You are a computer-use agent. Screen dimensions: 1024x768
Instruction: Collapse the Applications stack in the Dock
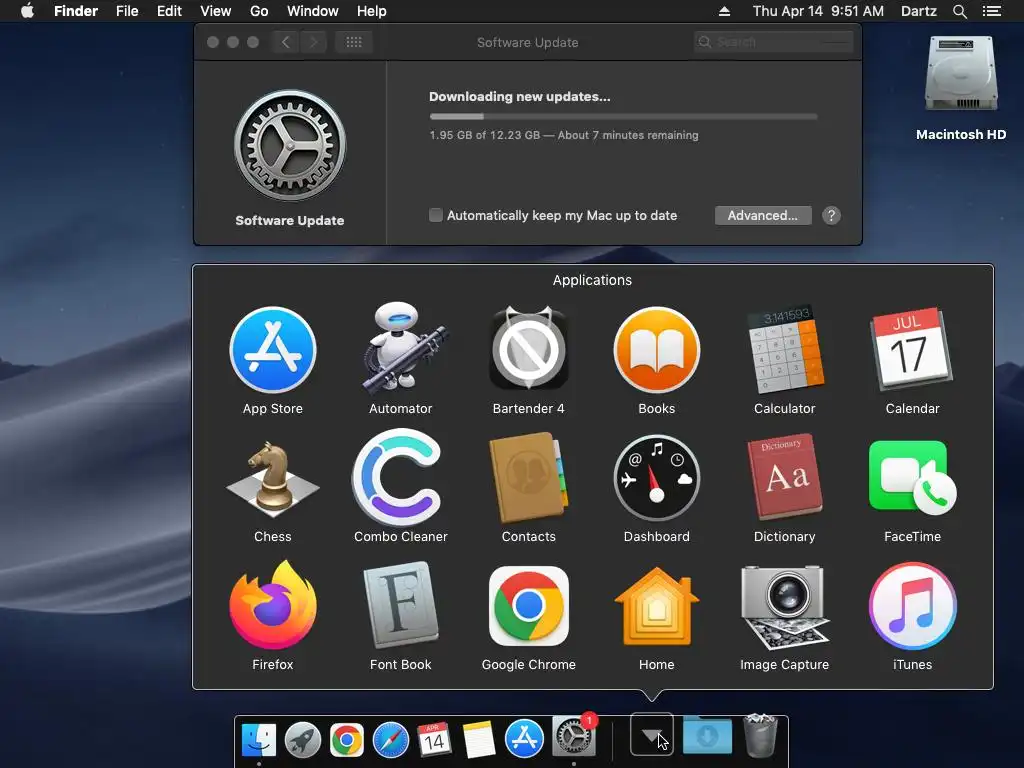click(652, 735)
